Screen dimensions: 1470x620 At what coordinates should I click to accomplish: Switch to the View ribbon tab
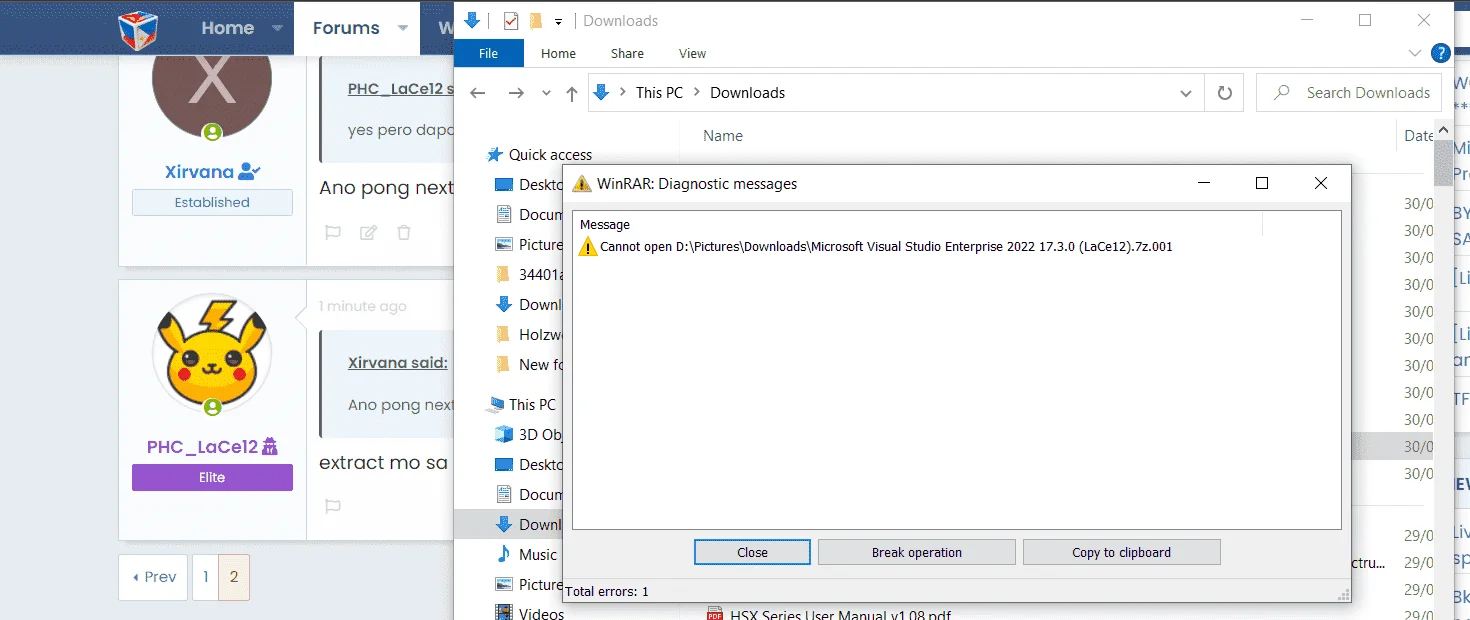pyautogui.click(x=692, y=53)
